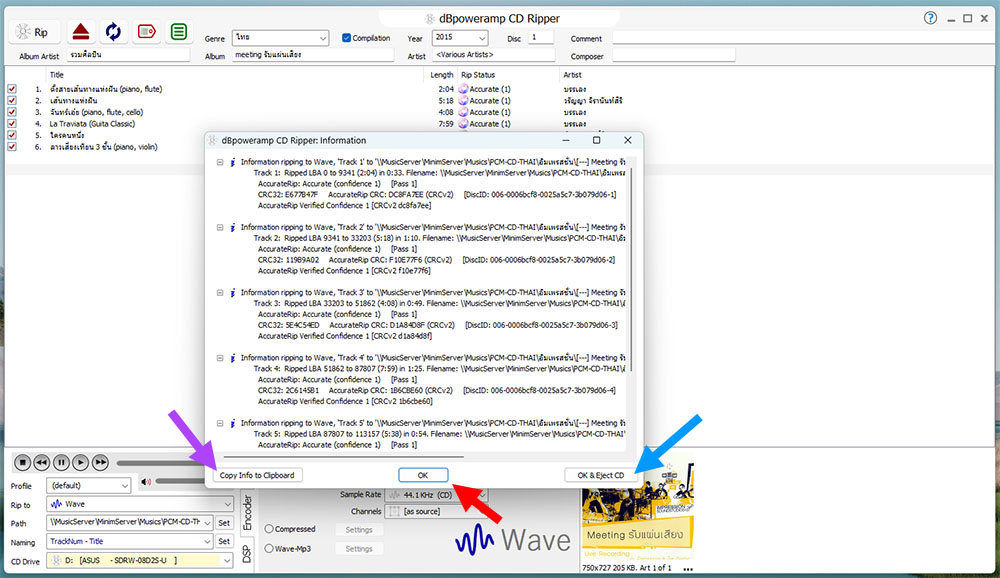Image resolution: width=1000 pixels, height=578 pixels.
Task: Click Copy Info to Clipboard button
Action: pos(257,475)
